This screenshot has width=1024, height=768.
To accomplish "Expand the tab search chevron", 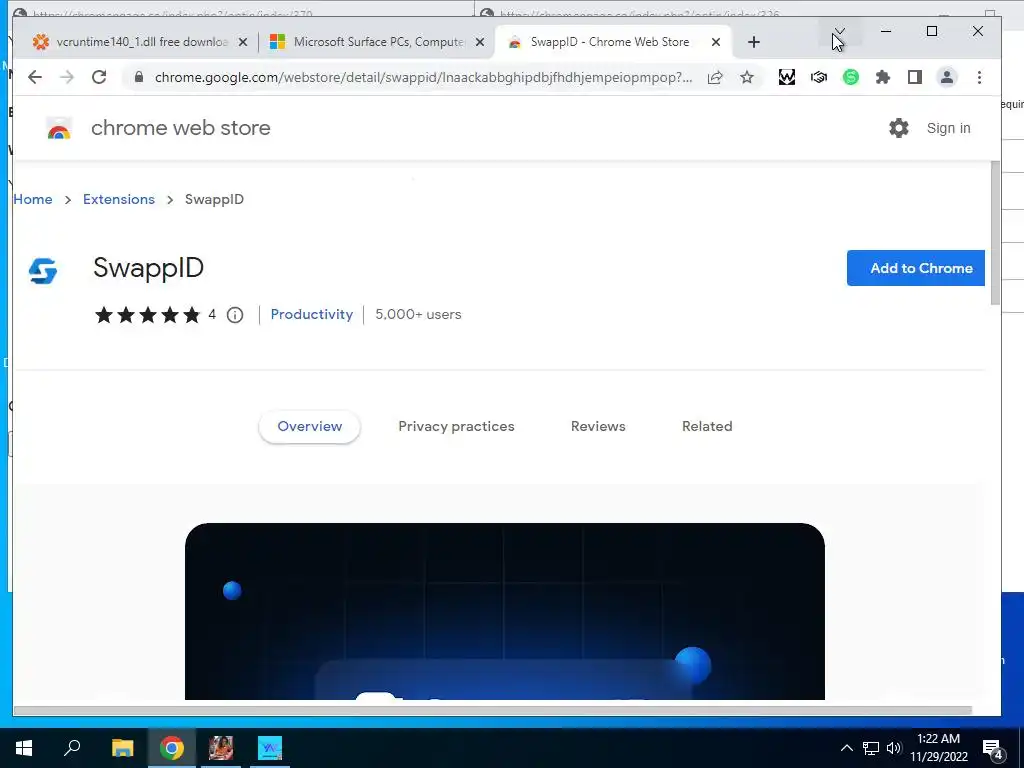I will coord(840,31).
